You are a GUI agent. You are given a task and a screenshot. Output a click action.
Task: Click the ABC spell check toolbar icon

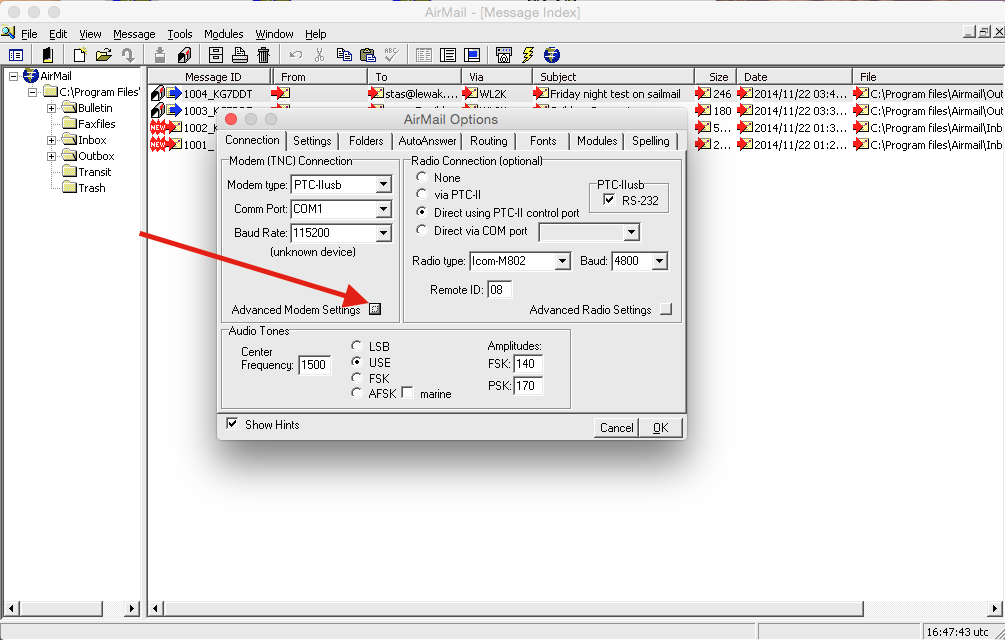pos(391,55)
